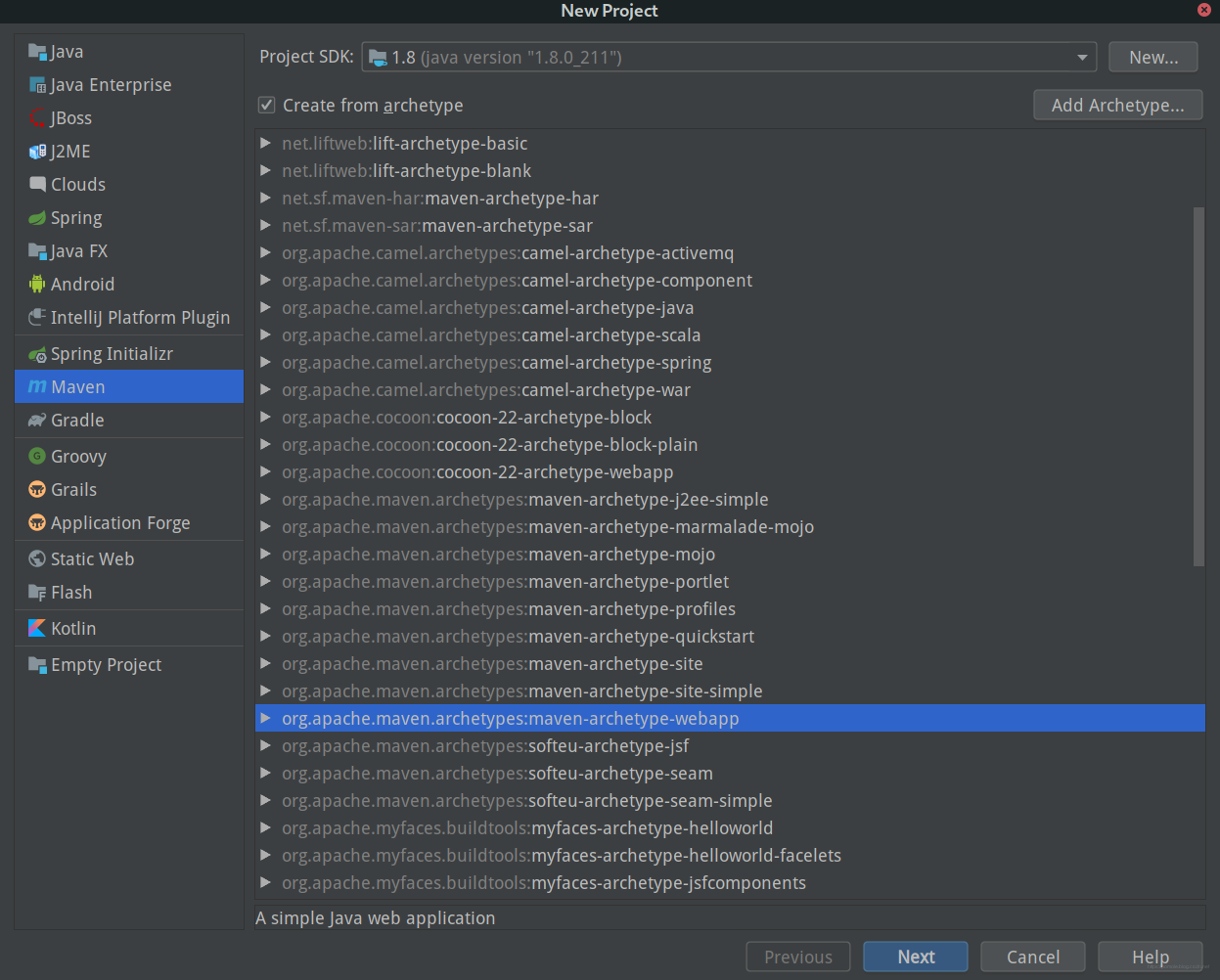Viewport: 1220px width, 980px height.
Task: Click the Spring Initializr icon
Action: tap(38, 354)
